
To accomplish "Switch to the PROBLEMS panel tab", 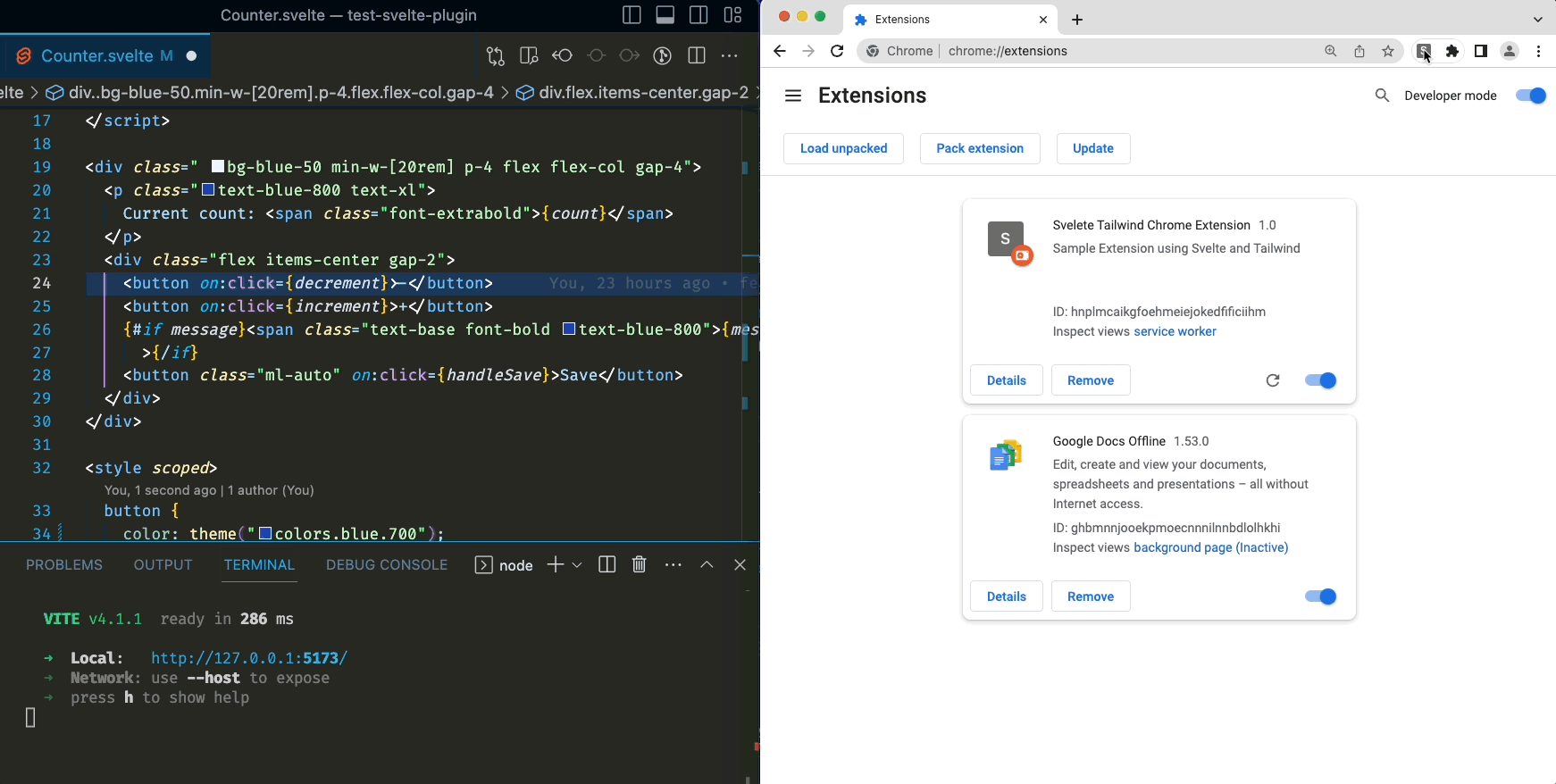I will coord(64,565).
